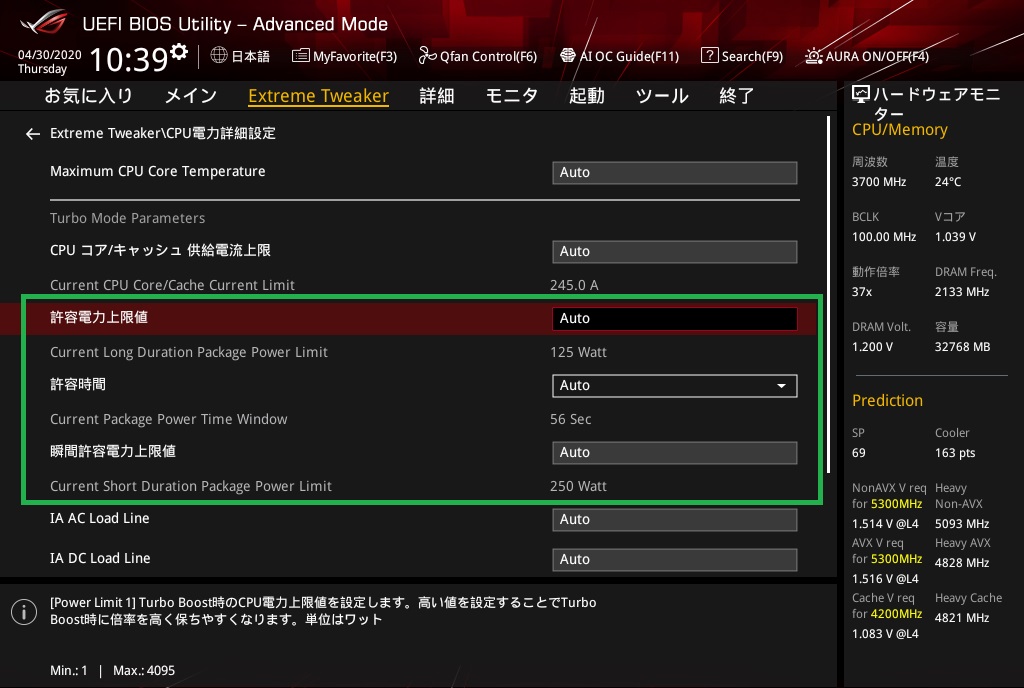
Task: Click the 4828 MHz Heavy AVX value
Action: [x=962, y=563]
